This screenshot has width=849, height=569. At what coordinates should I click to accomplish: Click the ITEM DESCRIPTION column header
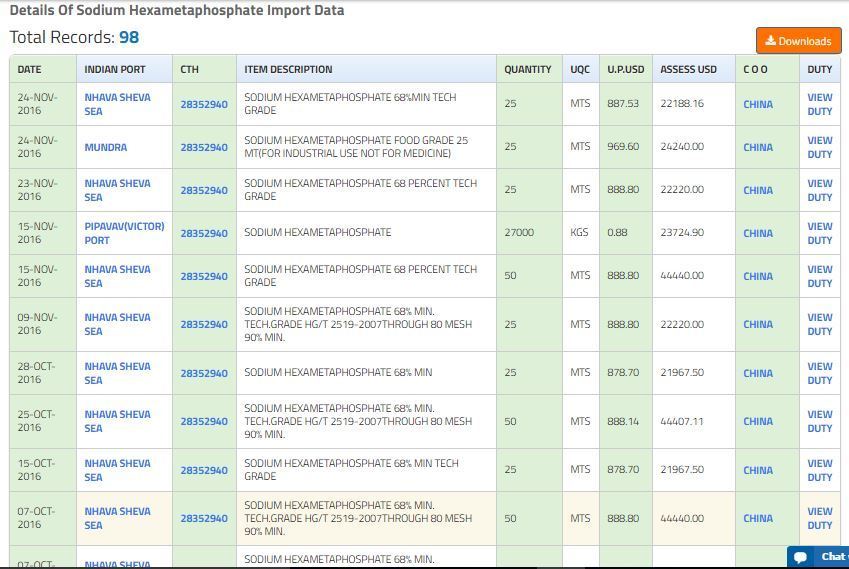(288, 69)
